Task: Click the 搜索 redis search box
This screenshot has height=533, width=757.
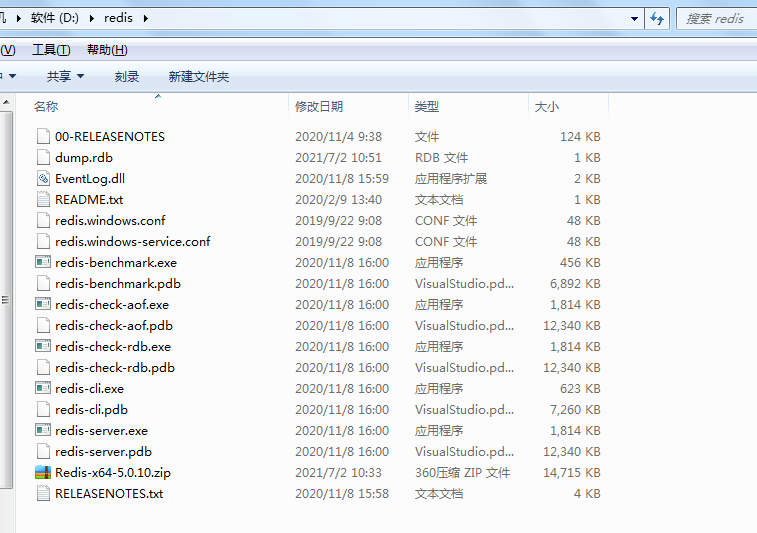Action: pos(717,19)
